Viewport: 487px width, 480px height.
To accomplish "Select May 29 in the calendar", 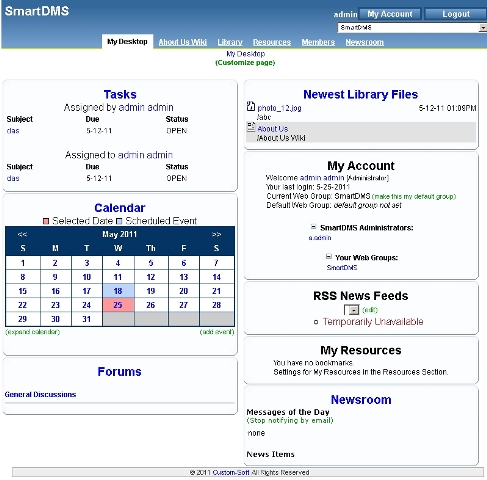I will 23,319.
